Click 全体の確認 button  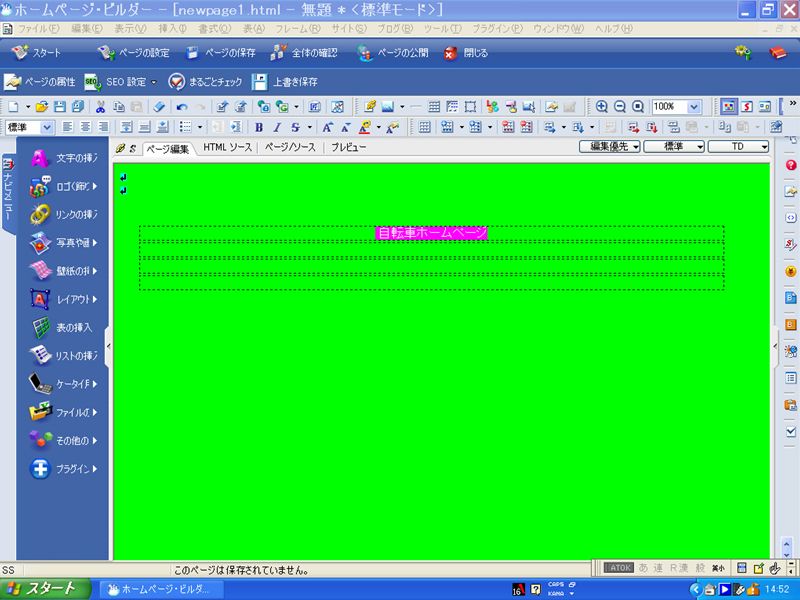[x=305, y=53]
